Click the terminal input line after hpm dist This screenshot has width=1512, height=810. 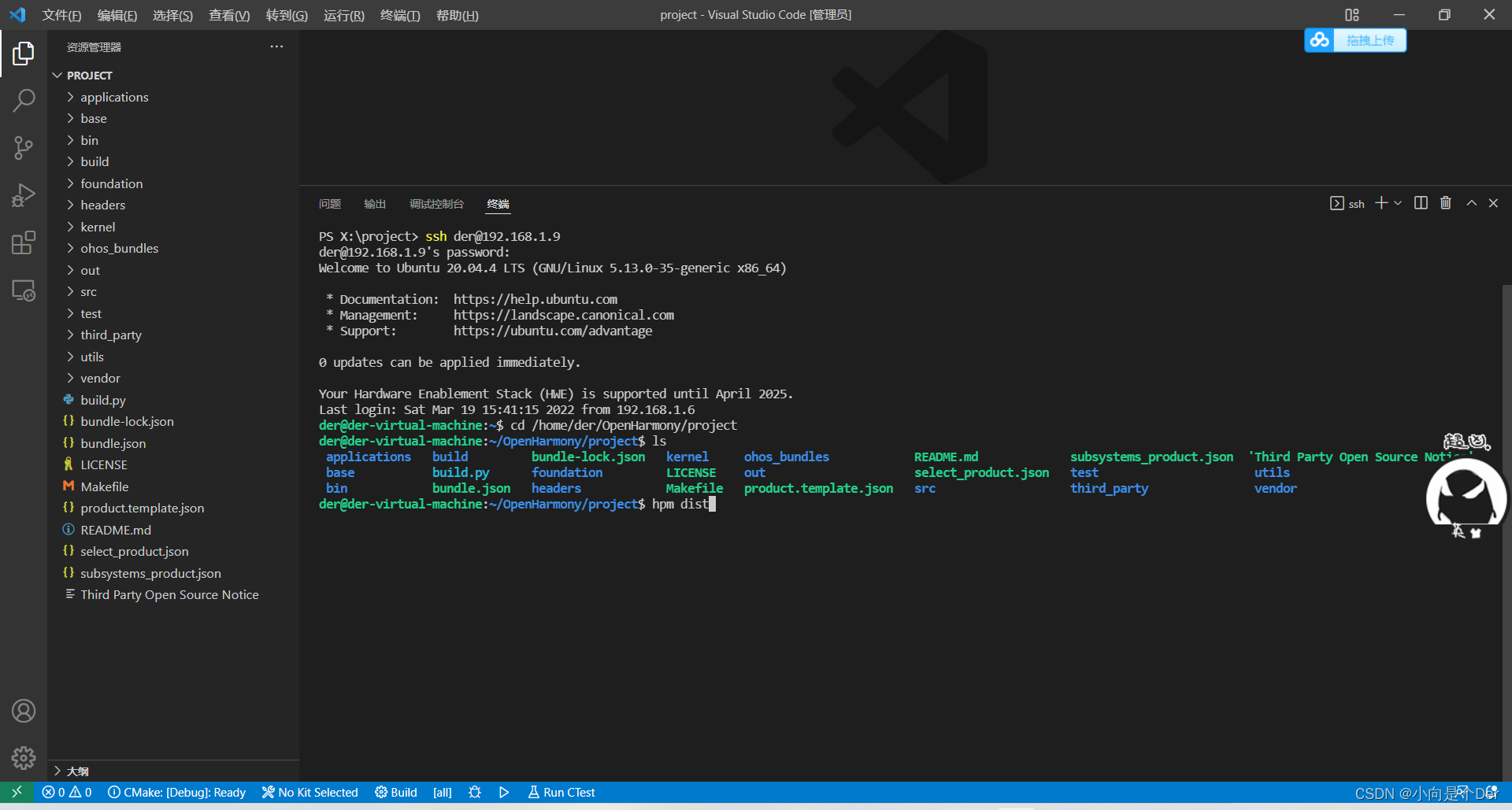[712, 504]
